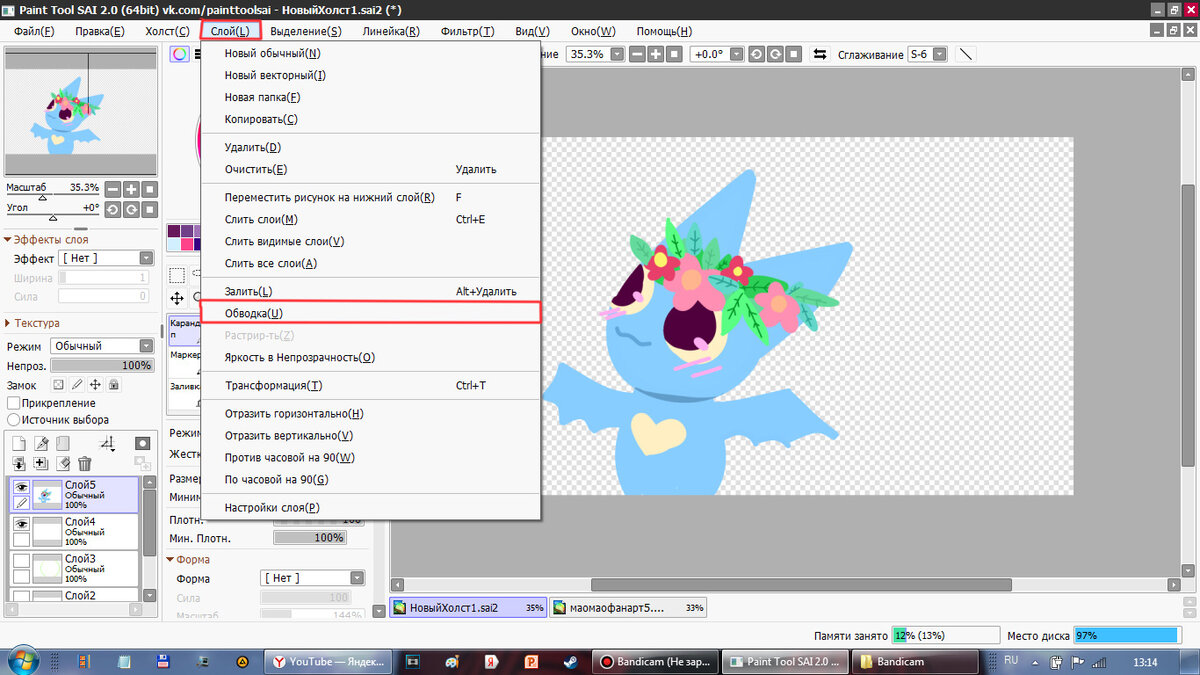Reset zoom with toolbar square button next to plus

674,54
